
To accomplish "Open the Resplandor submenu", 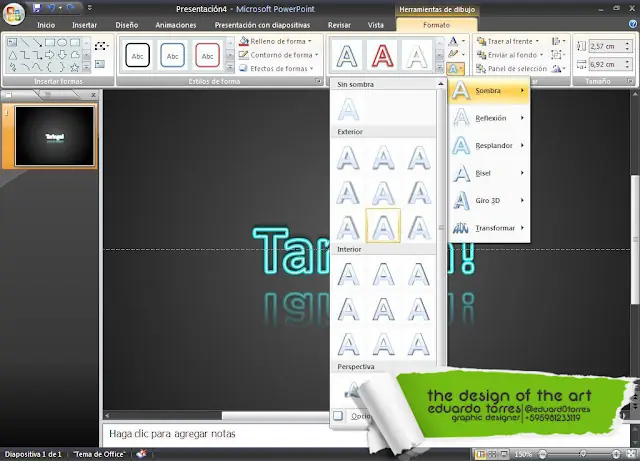I will click(x=489, y=145).
